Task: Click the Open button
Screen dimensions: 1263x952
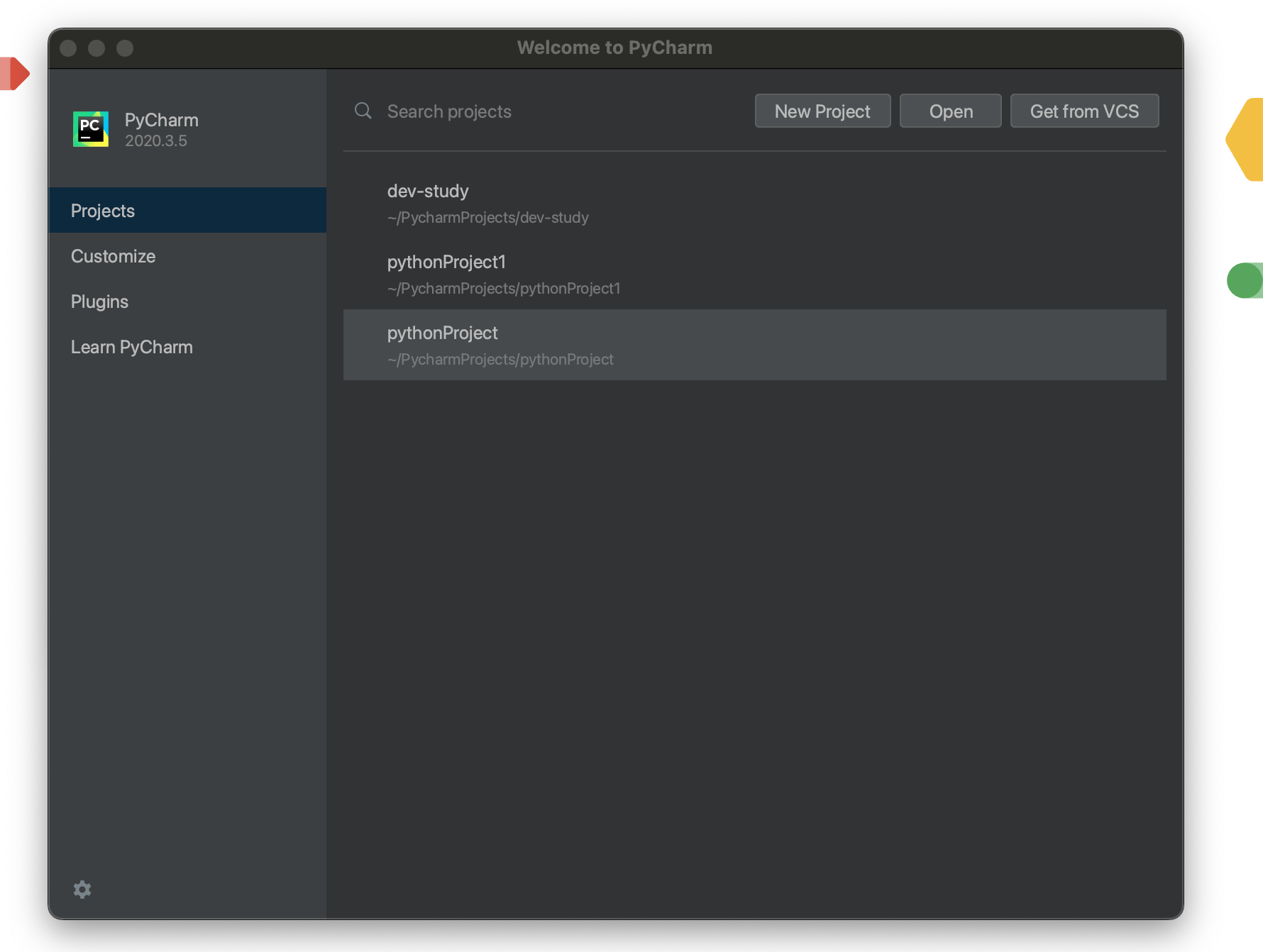Action: tap(950, 111)
